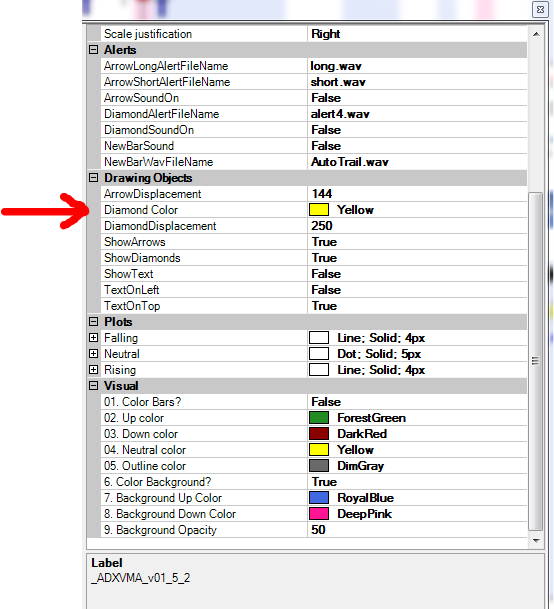Select the Diamond Color property row label
554x609 pixels.
click(141, 210)
